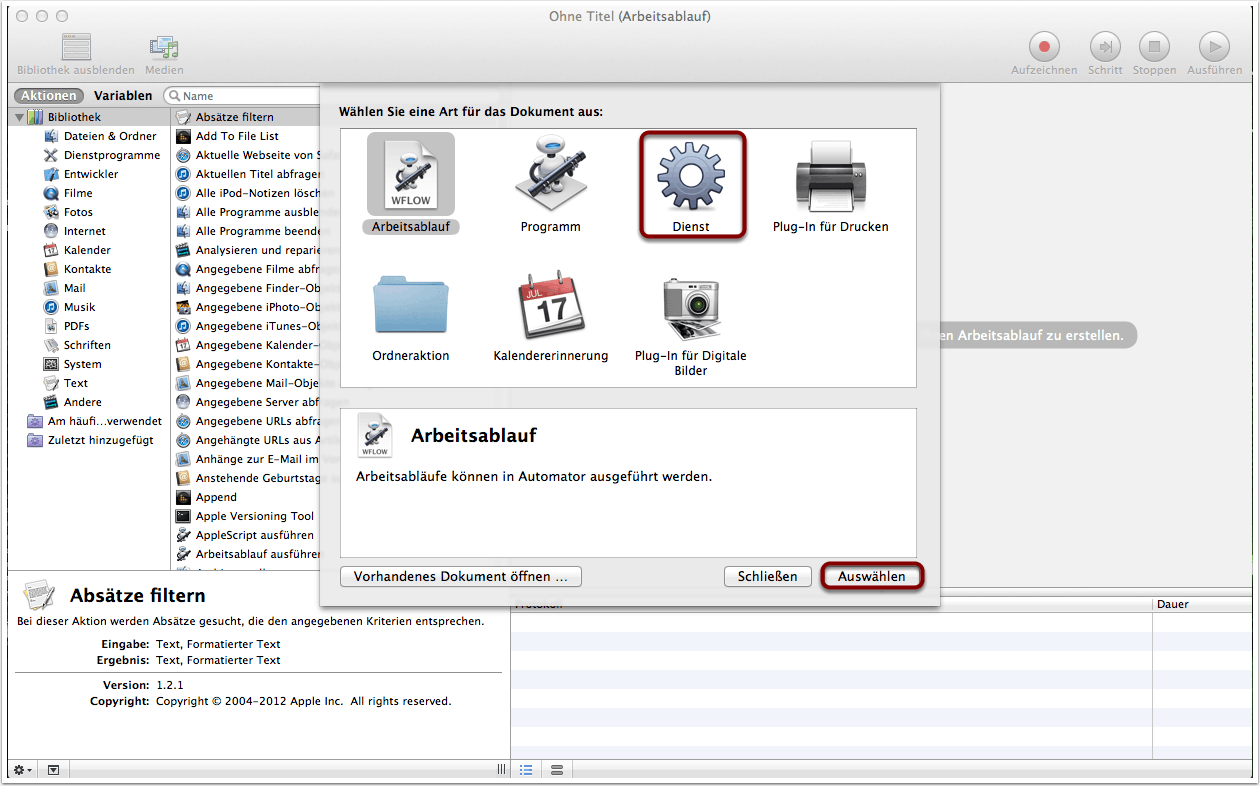Select the Mail category
Viewport: 1260px width, 786px height.
coord(75,288)
